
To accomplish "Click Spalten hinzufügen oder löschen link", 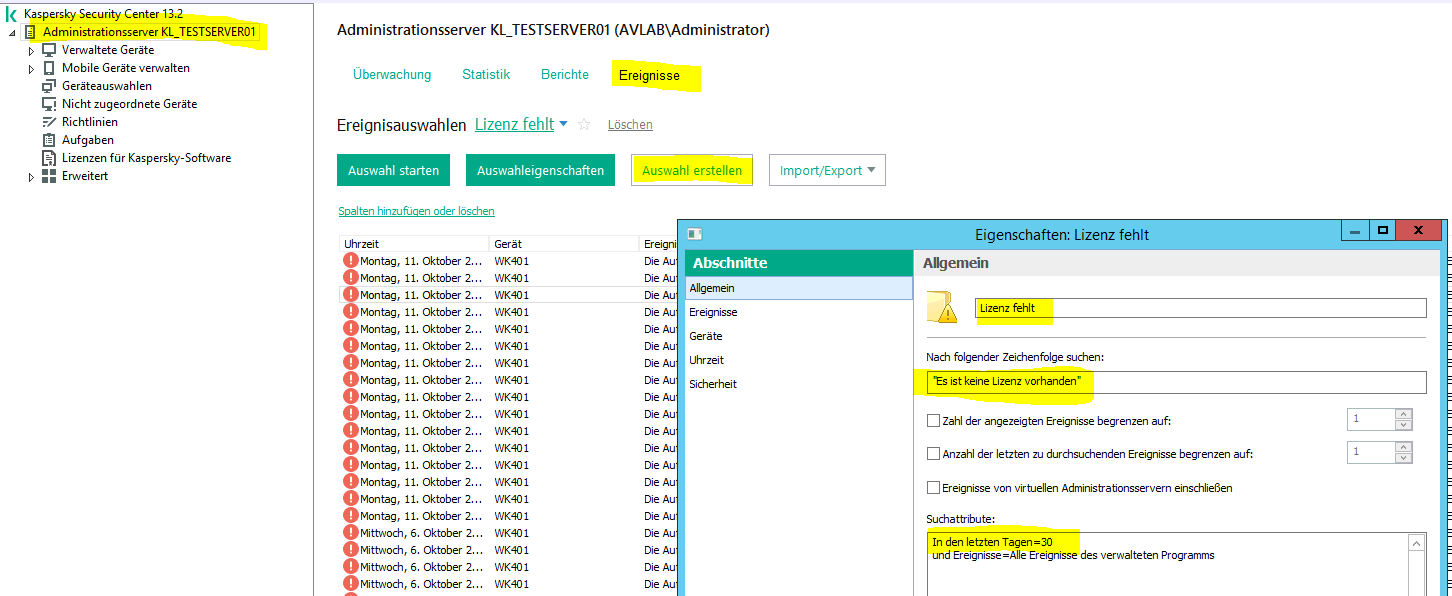I will [416, 211].
